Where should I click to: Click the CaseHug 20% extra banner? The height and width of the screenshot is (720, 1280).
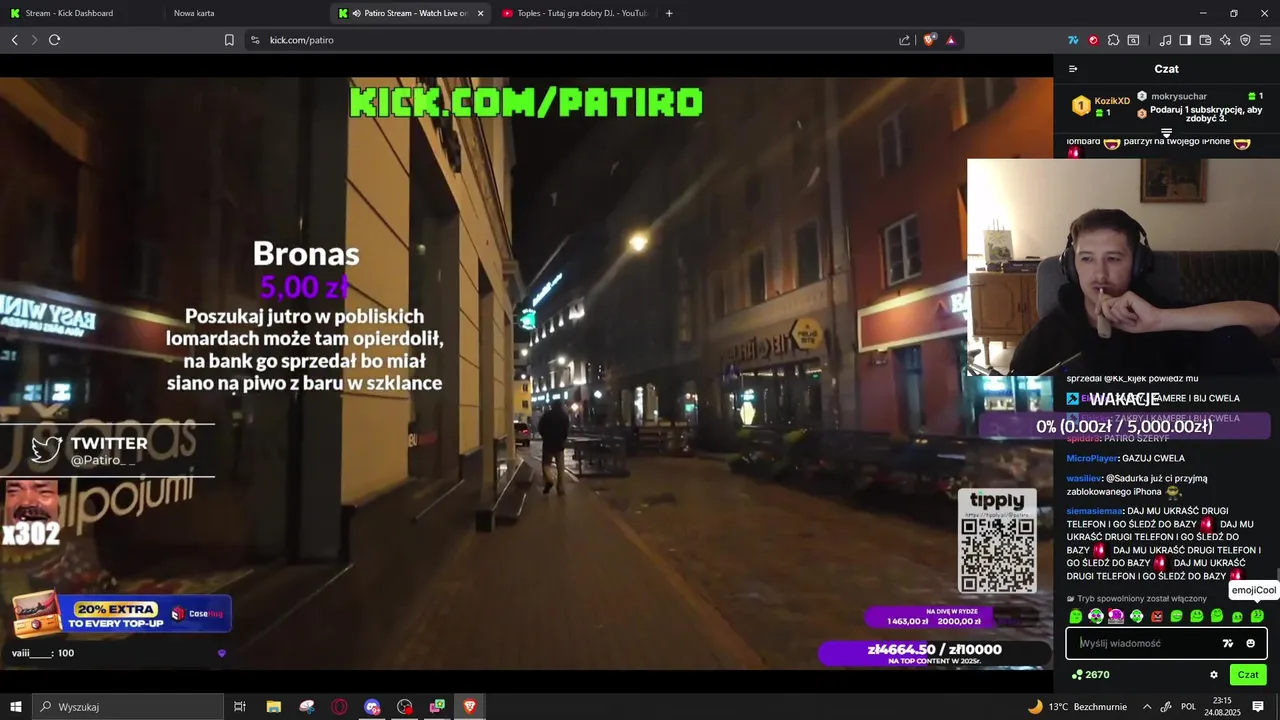tap(122, 615)
